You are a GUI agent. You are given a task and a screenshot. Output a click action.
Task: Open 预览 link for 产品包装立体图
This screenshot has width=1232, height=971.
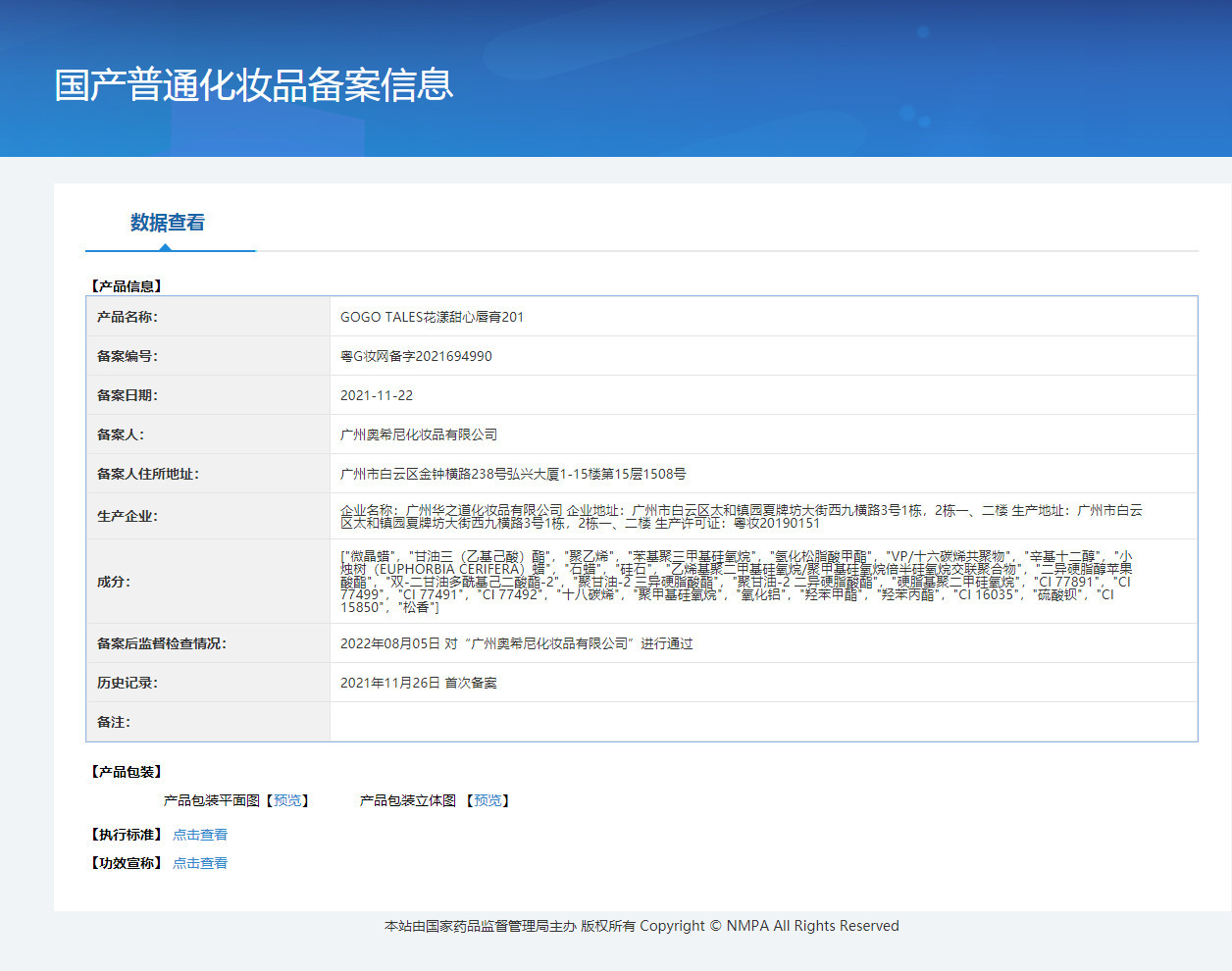[x=488, y=800]
